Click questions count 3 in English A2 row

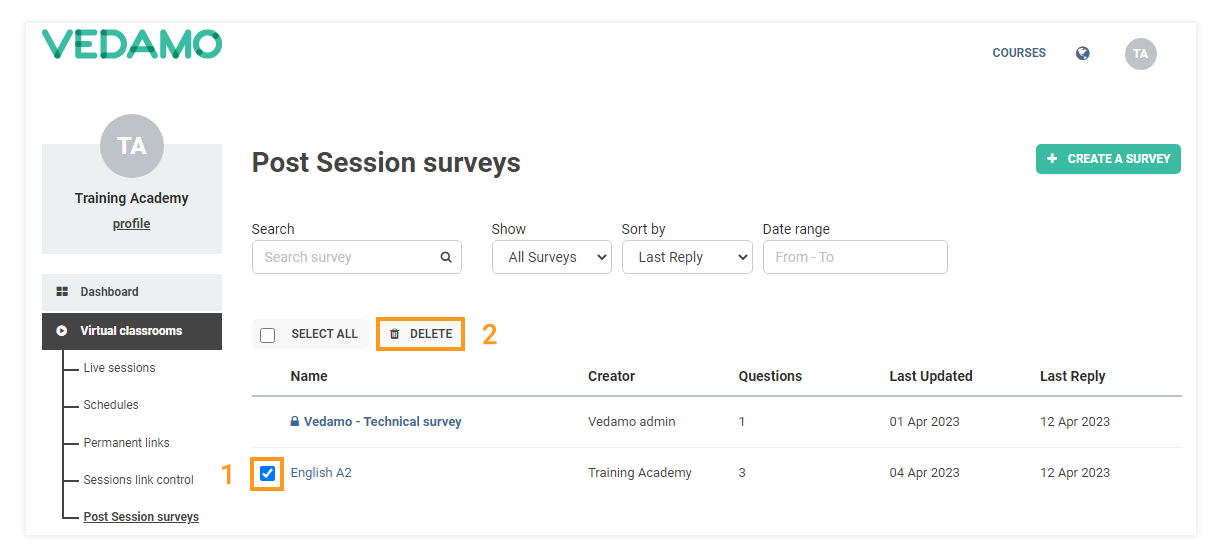tap(742, 473)
